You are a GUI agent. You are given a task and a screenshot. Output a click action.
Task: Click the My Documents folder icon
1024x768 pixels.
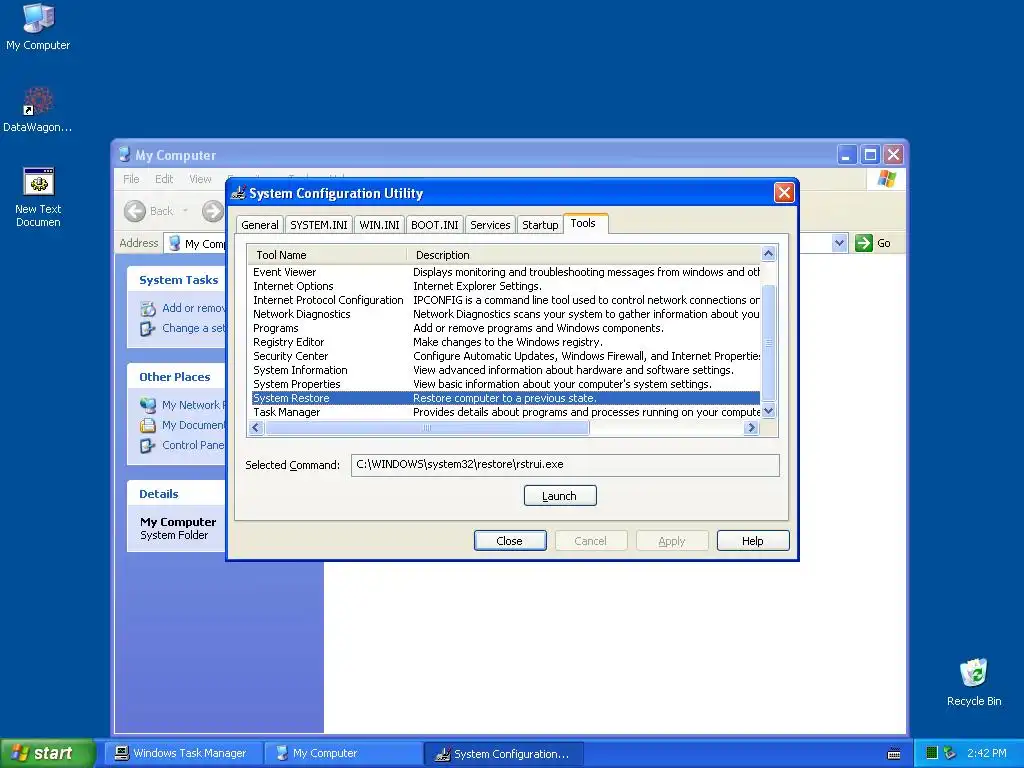click(x=148, y=425)
